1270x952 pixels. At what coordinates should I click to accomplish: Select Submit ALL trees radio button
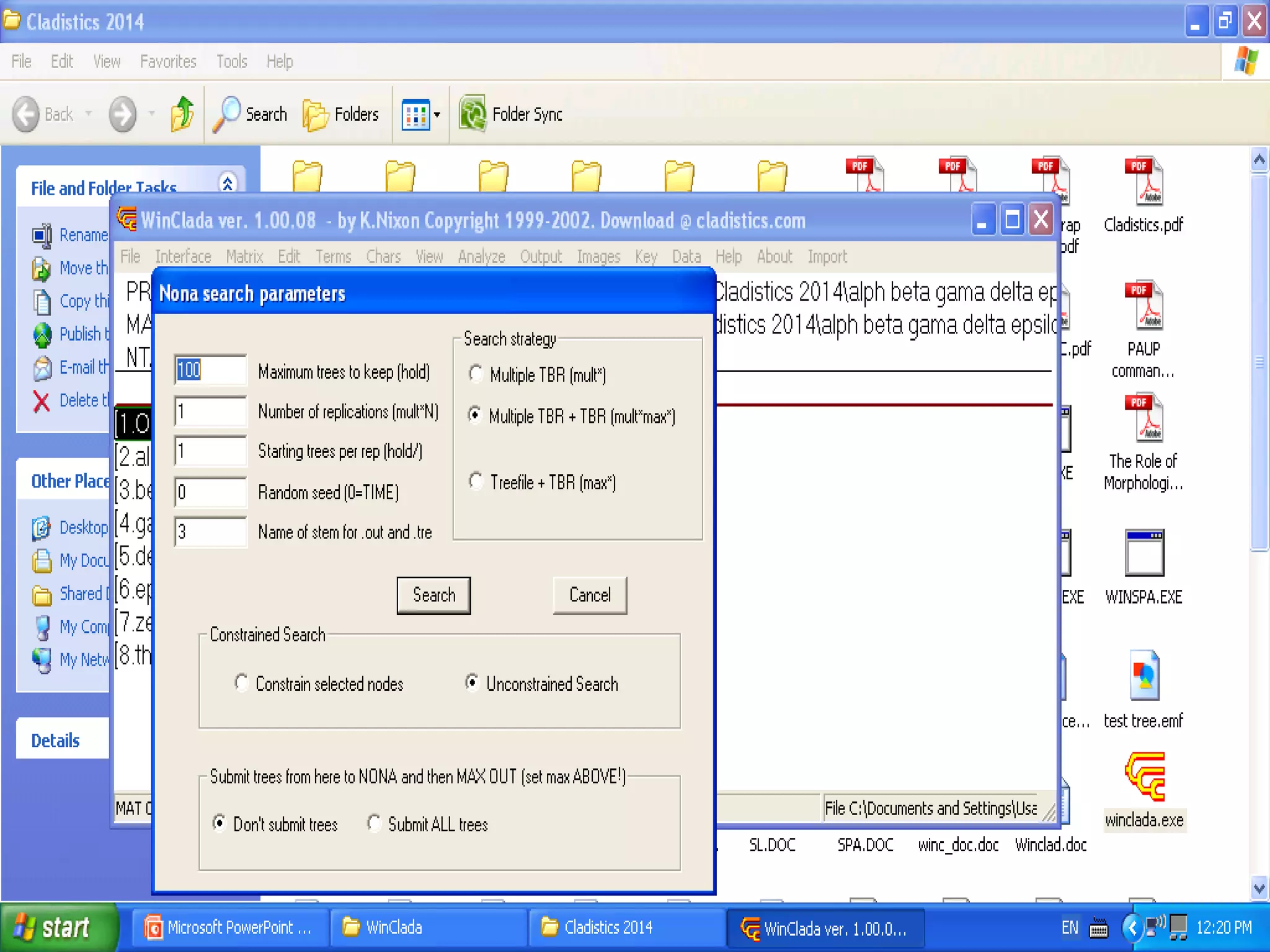point(374,823)
